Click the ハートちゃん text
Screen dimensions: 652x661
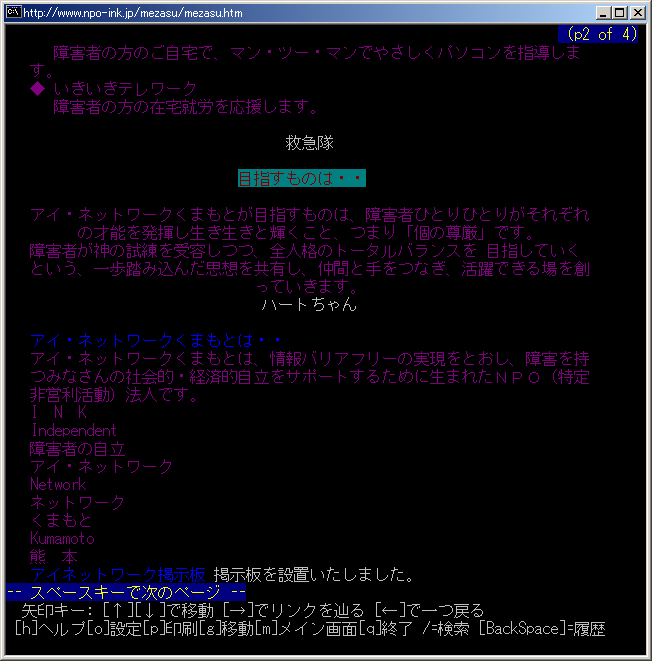pyautogui.click(x=309, y=304)
